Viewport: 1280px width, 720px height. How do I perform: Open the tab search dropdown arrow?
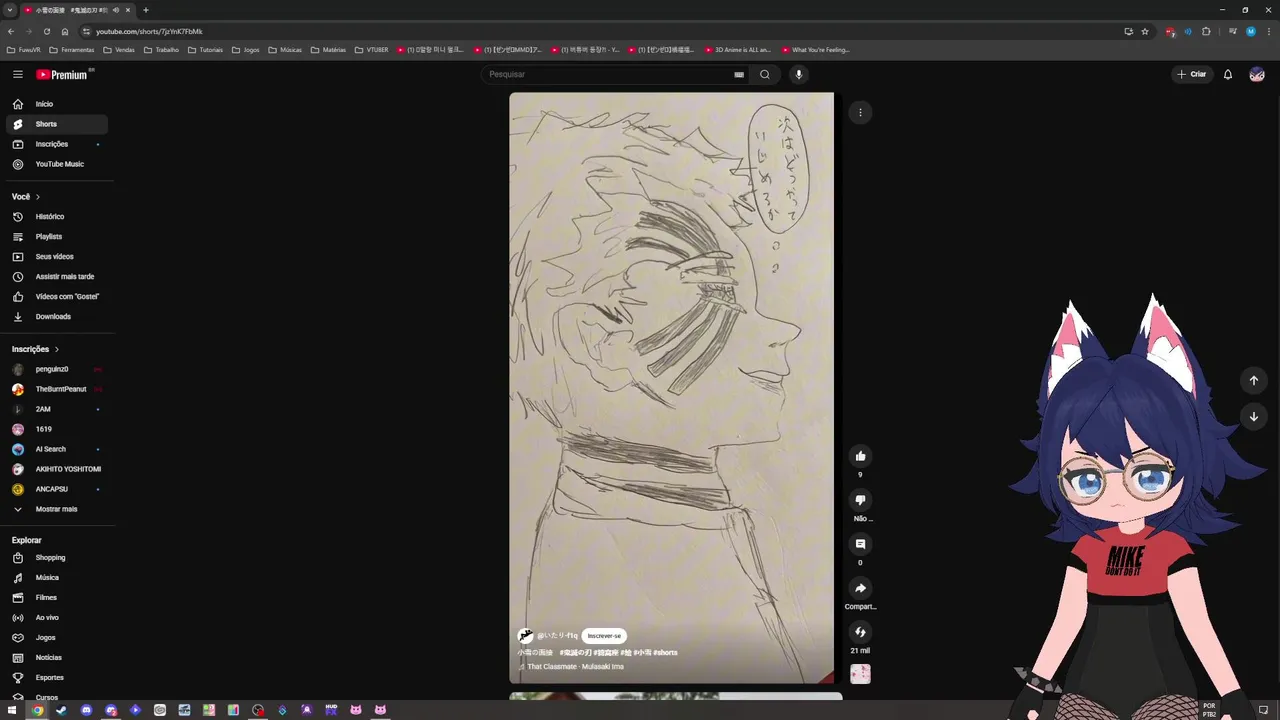[x=10, y=10]
